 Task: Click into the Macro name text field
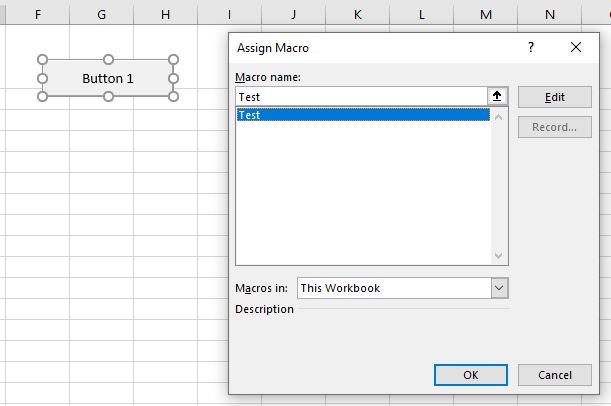(360, 97)
